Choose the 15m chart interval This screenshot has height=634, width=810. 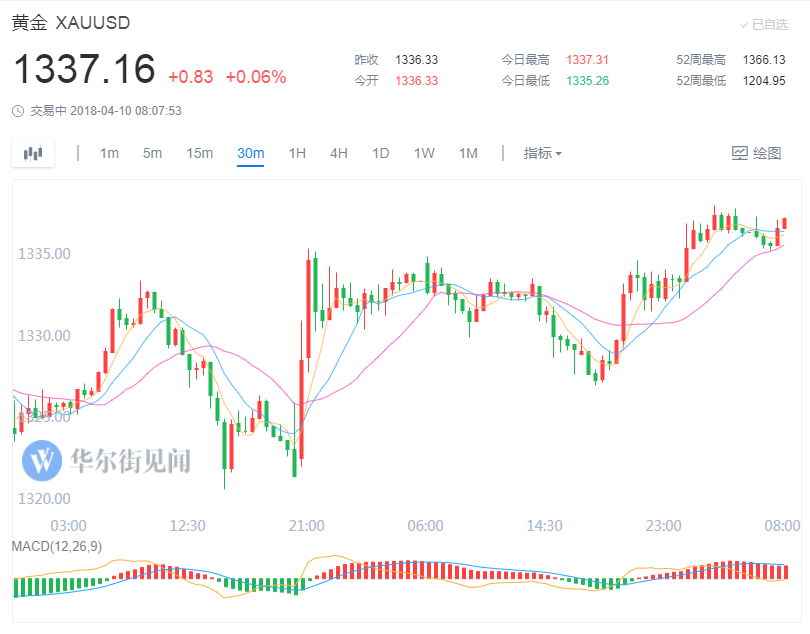(x=199, y=153)
